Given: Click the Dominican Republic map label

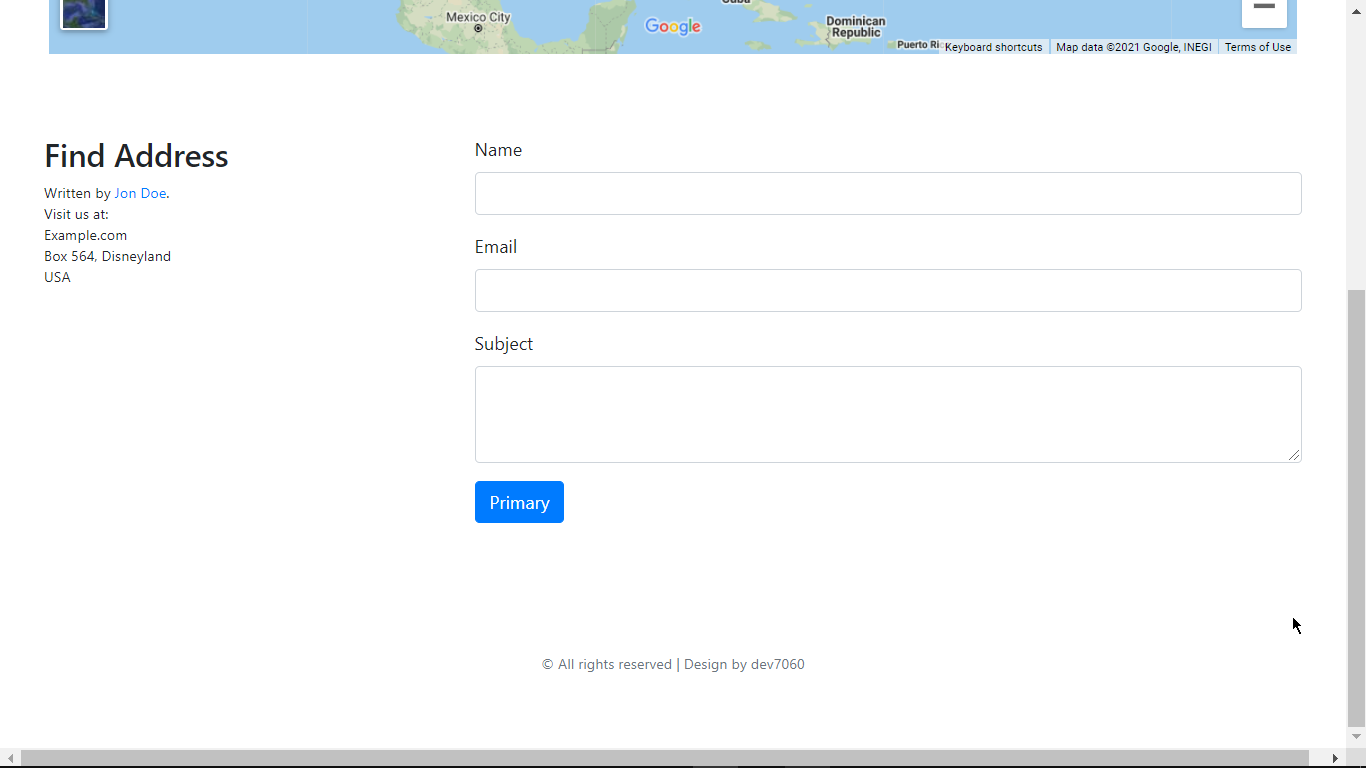Looking at the screenshot, I should tap(856, 27).
